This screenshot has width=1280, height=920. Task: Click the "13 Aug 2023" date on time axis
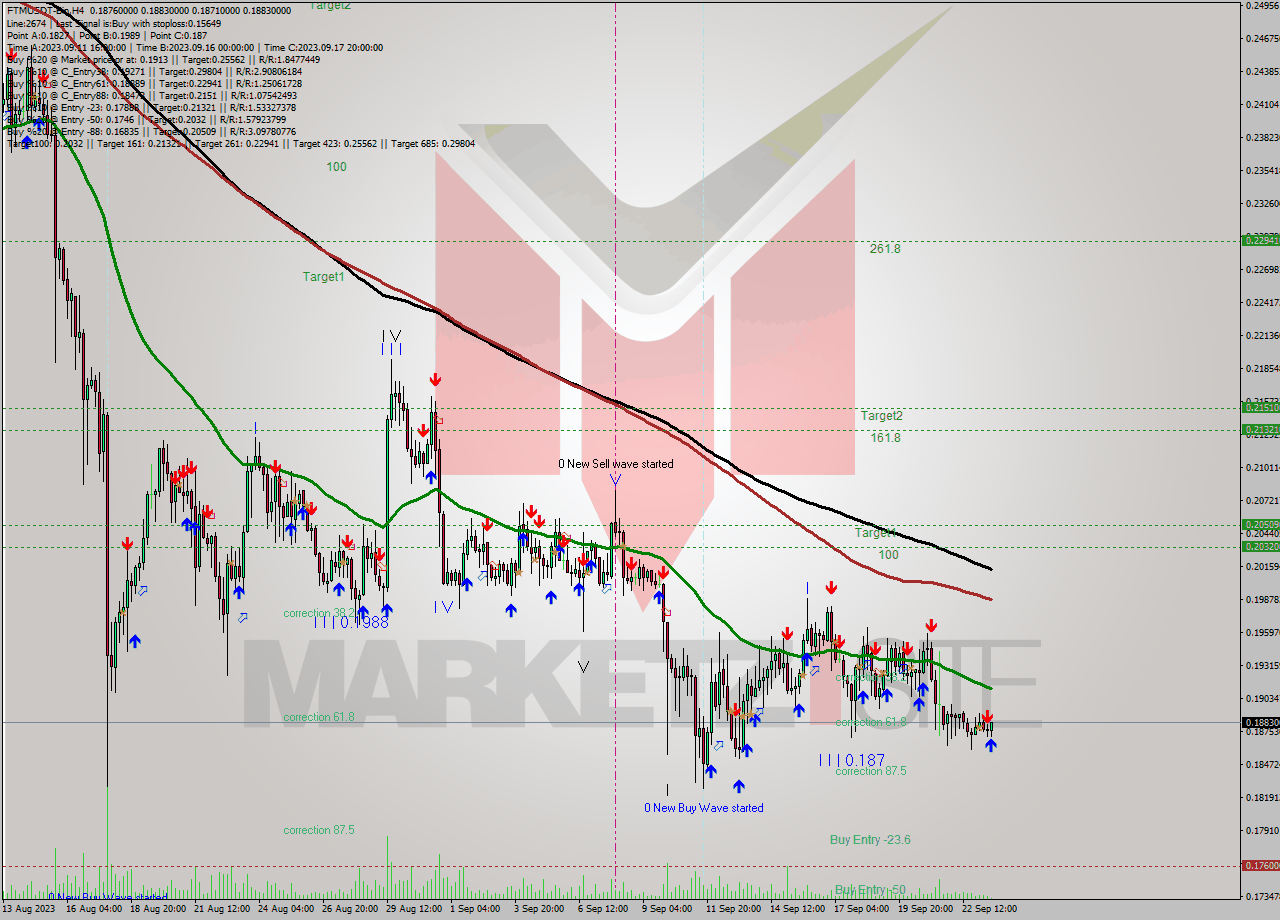coord(30,909)
